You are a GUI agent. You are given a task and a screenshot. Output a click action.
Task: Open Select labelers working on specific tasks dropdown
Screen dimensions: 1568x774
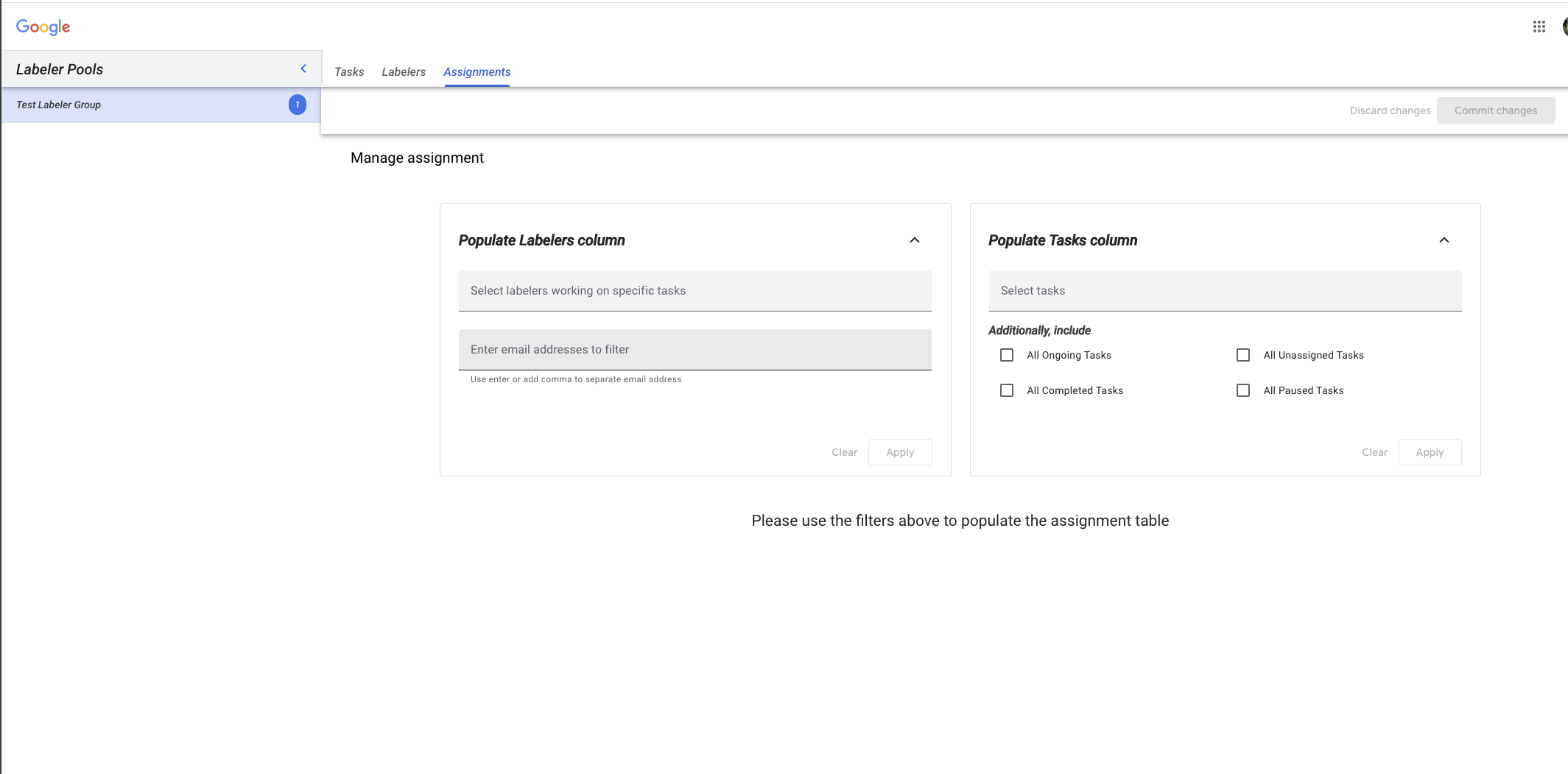pos(694,291)
